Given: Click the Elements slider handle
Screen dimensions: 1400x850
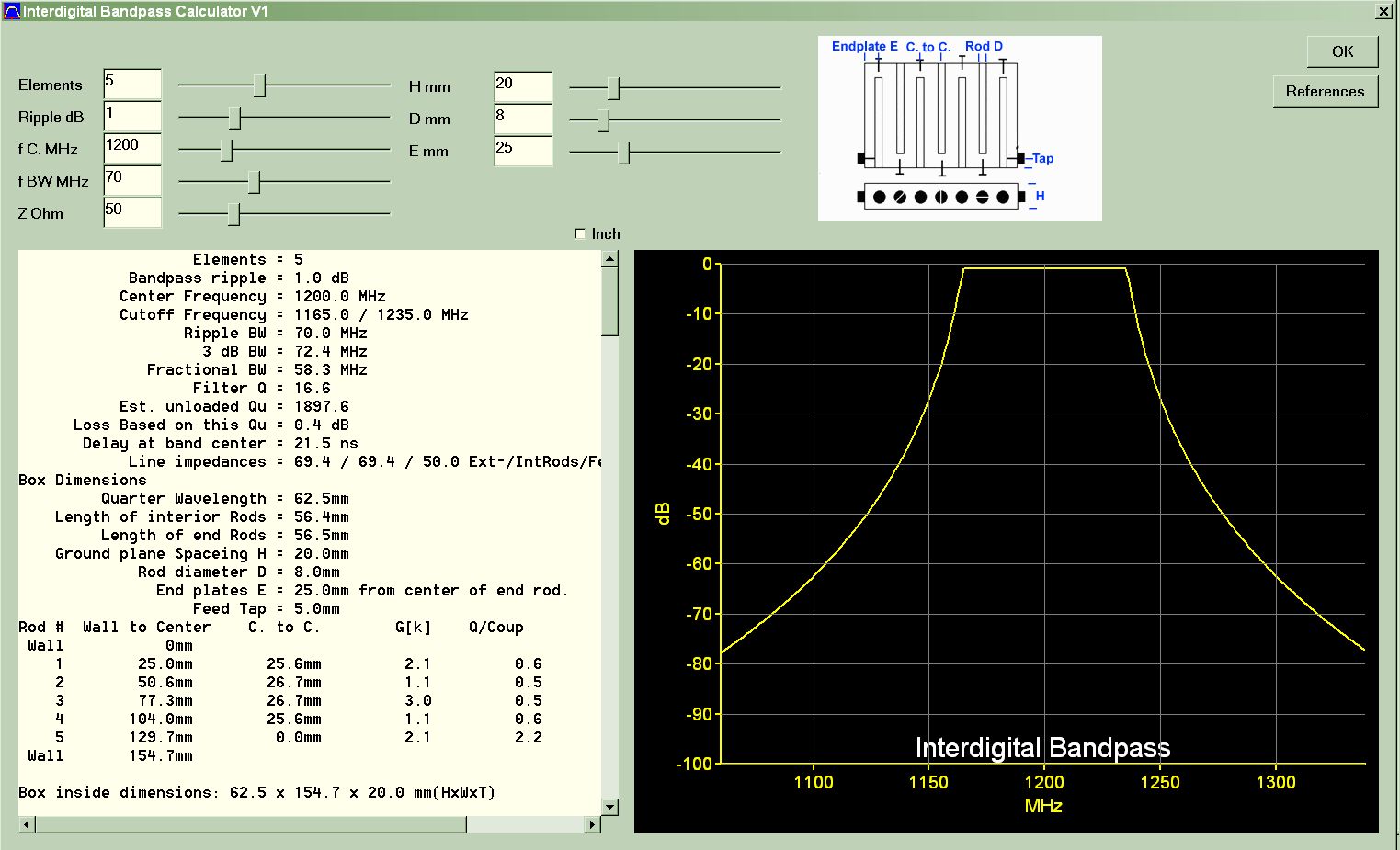Looking at the screenshot, I should (x=260, y=85).
